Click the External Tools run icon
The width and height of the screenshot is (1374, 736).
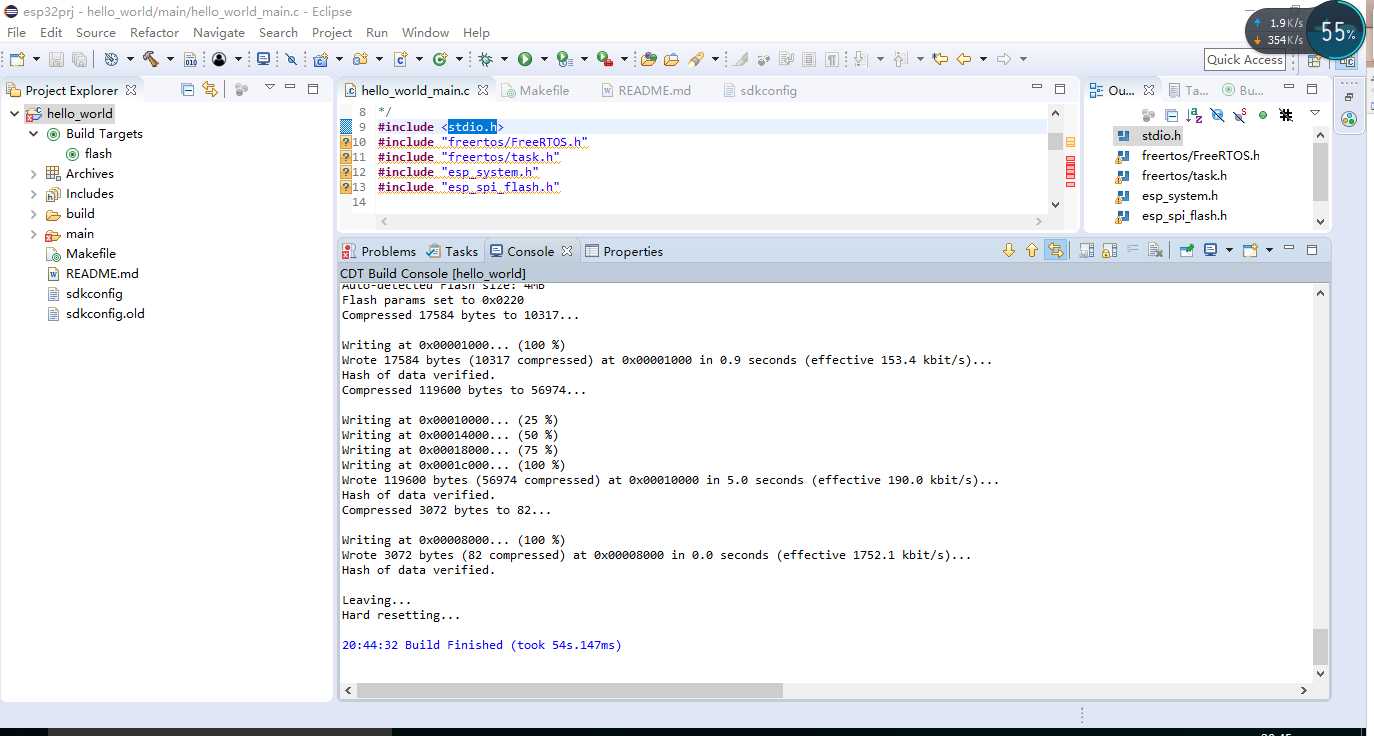(x=603, y=59)
